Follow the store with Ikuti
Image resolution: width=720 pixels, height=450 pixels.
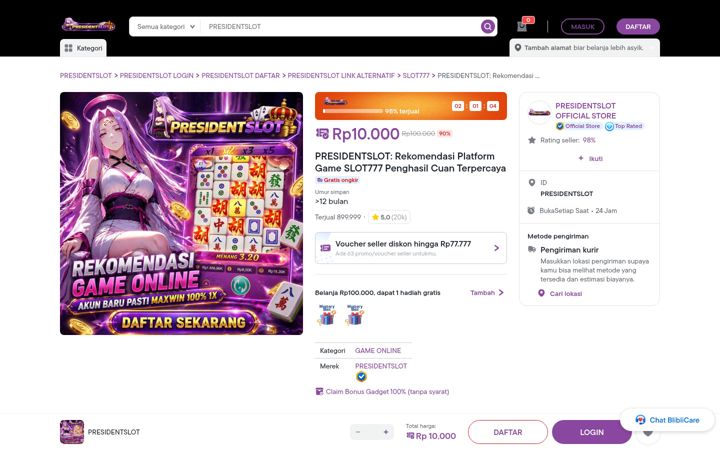[591, 158]
